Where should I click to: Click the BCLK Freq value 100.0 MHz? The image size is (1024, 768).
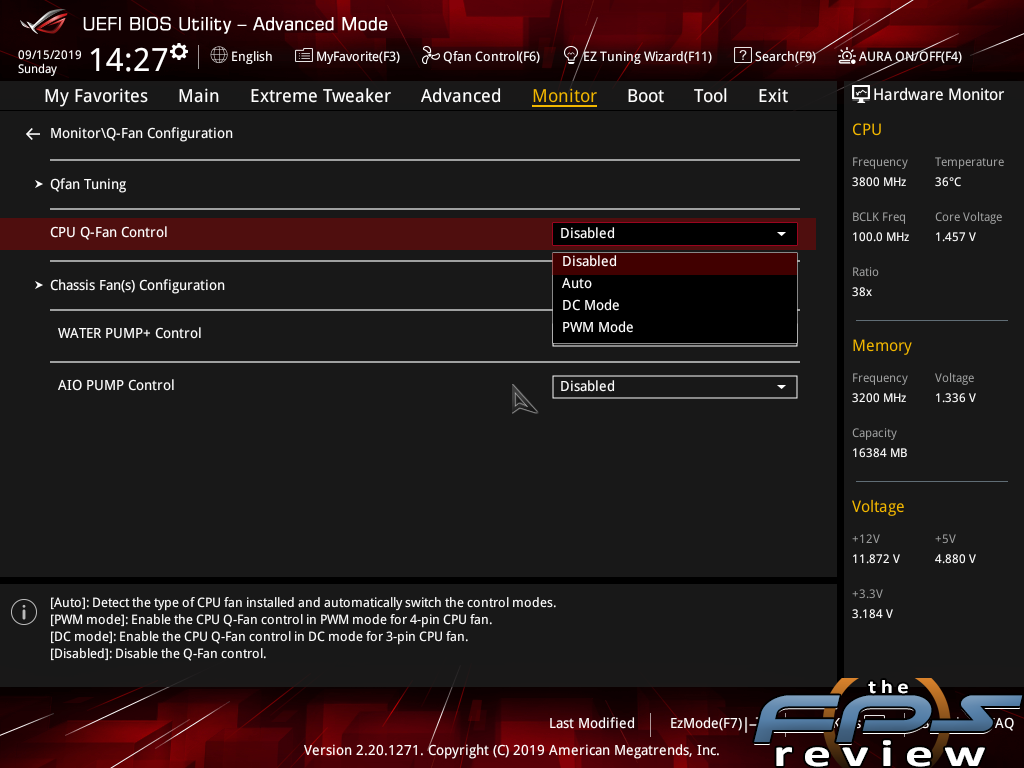[x=880, y=237]
